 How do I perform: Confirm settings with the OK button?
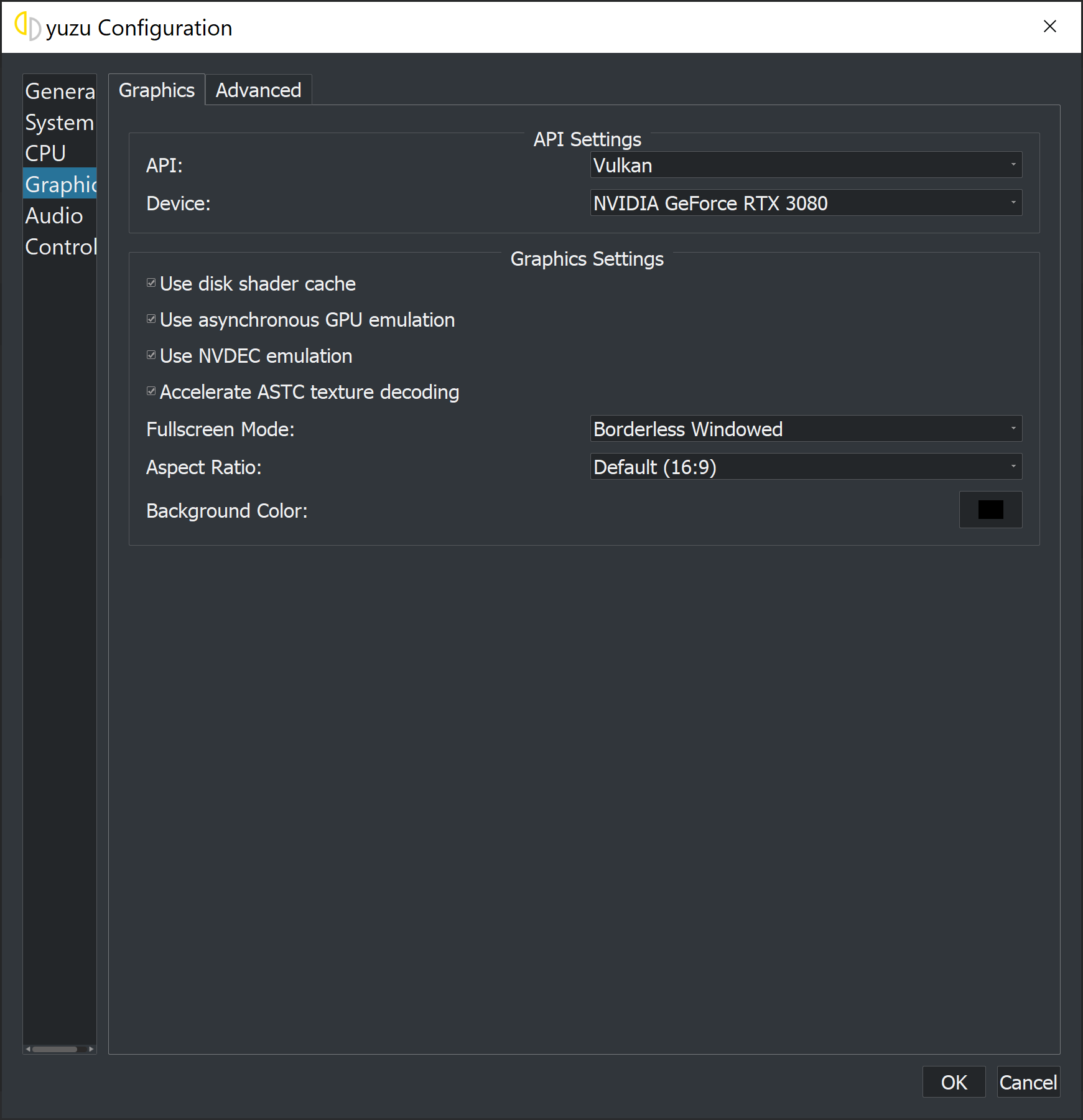[954, 1082]
